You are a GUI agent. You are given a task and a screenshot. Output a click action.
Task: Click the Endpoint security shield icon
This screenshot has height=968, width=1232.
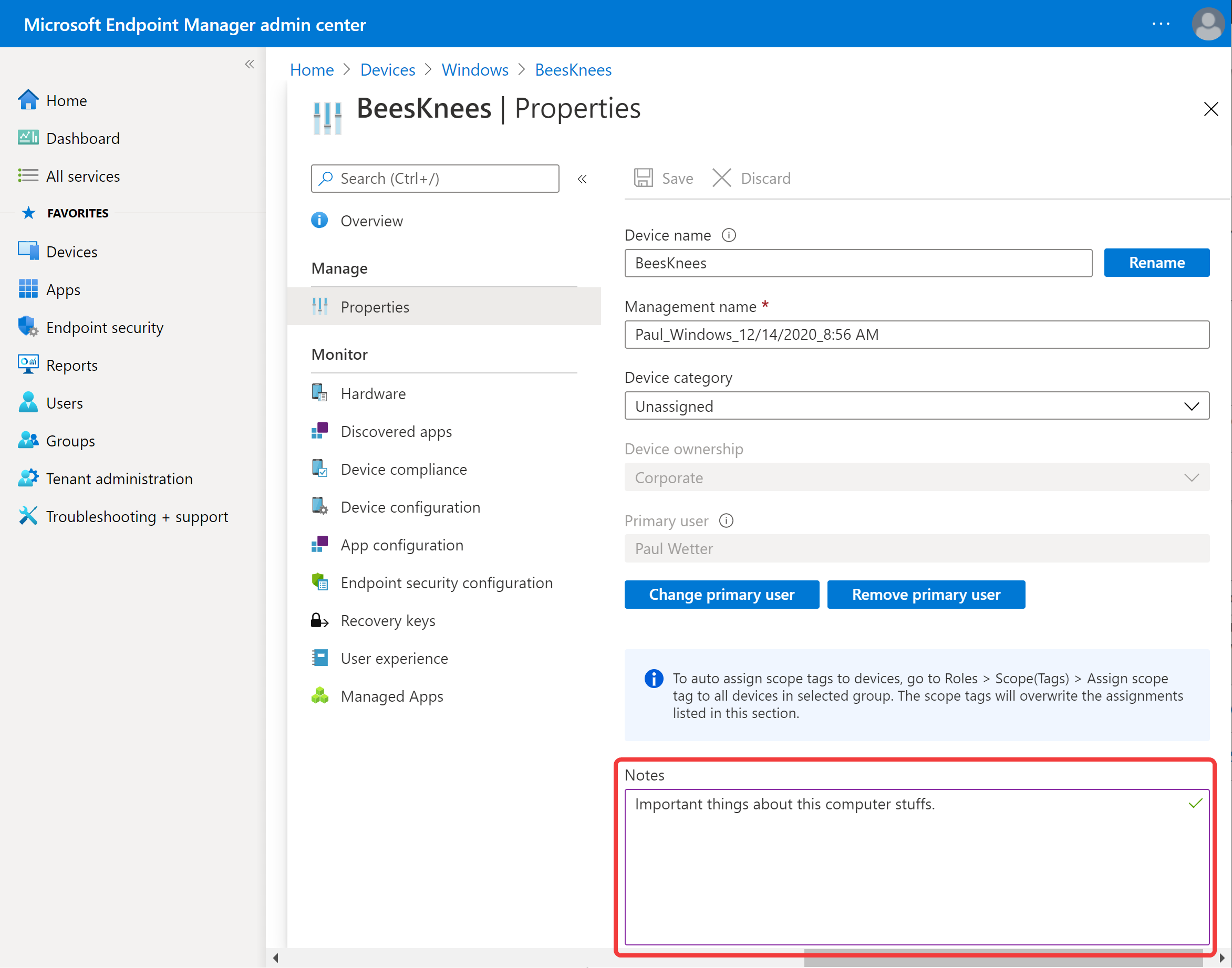28,327
